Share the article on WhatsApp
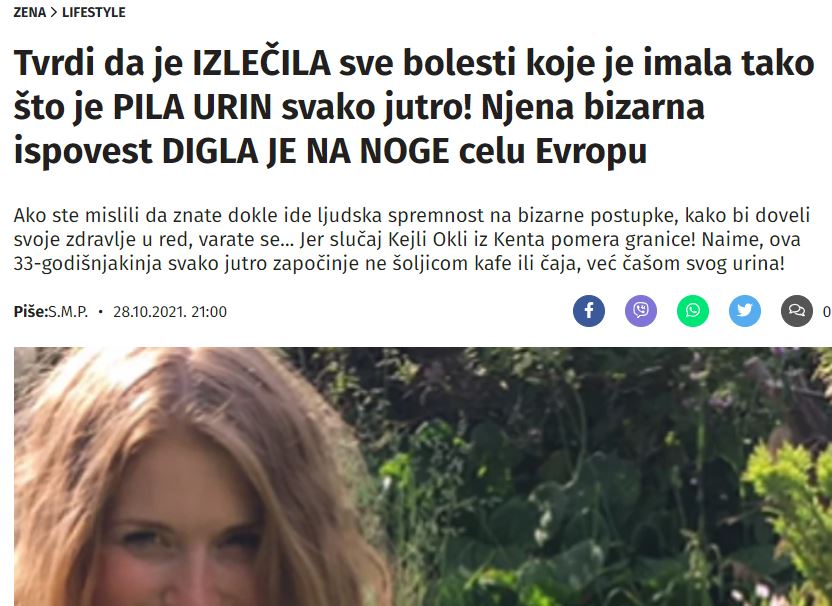The width and height of the screenshot is (832, 606). pos(692,310)
